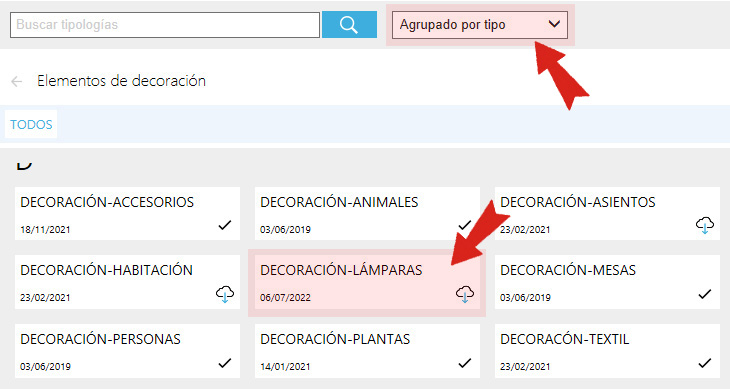Click the back arrow beside Elementos de decoración

pos(16,82)
